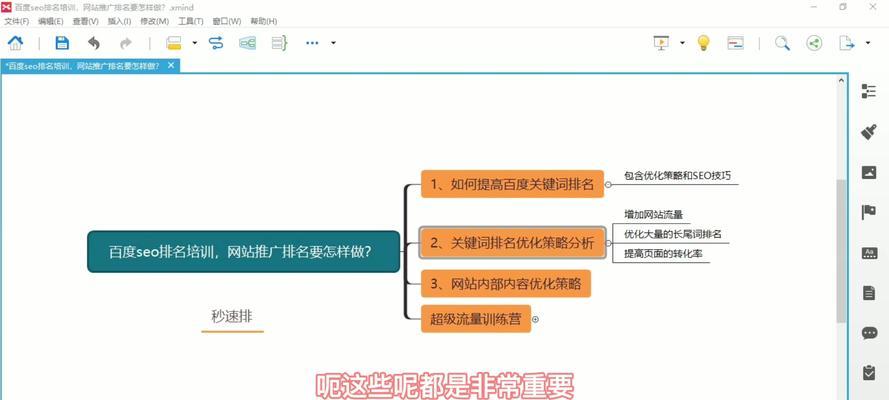Go to the Home icon in toolbar
Image resolution: width=889 pixels, height=400 pixels.
coord(15,43)
